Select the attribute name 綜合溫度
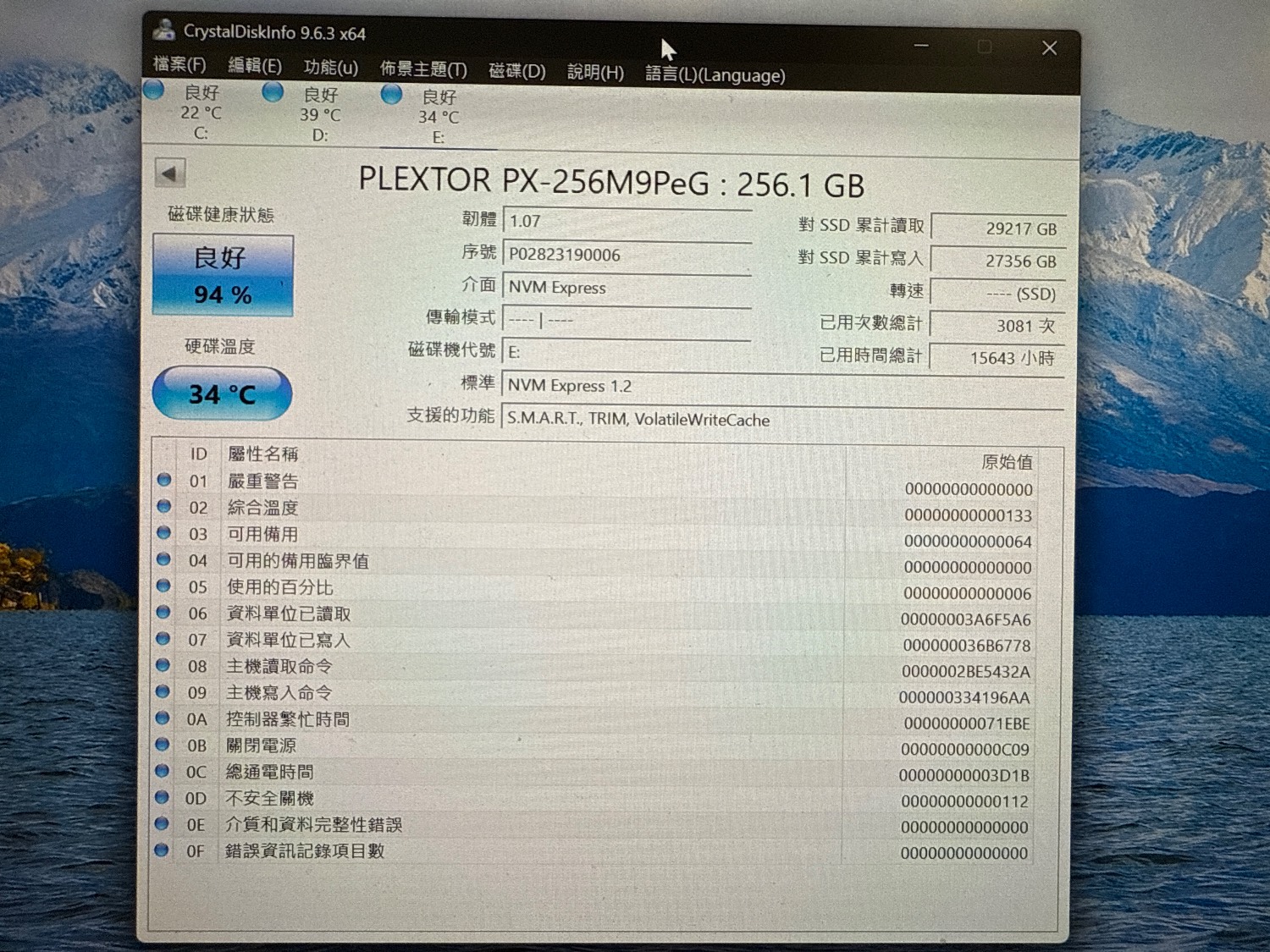Viewport: 1270px width, 952px height. click(x=263, y=508)
